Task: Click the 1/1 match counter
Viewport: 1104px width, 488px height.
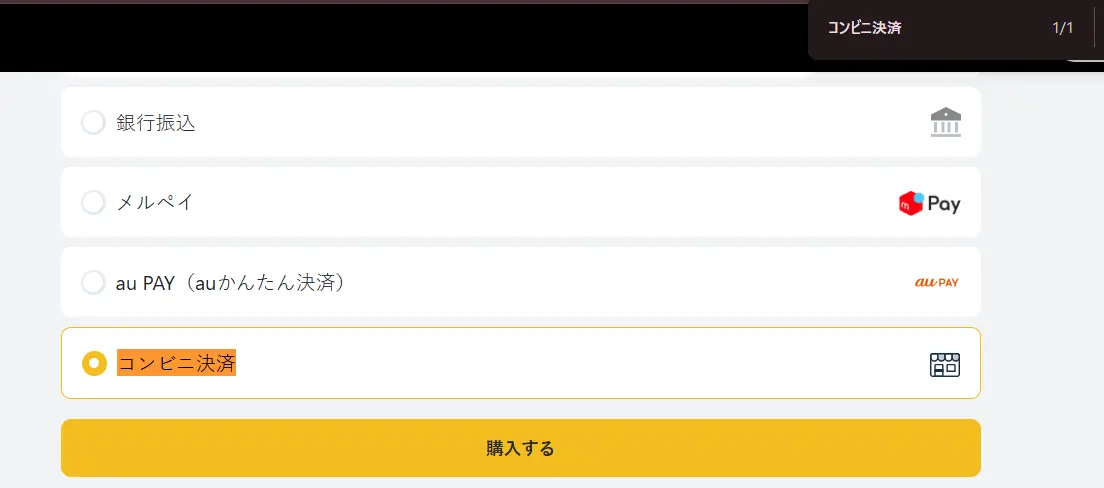Action: [1062, 28]
